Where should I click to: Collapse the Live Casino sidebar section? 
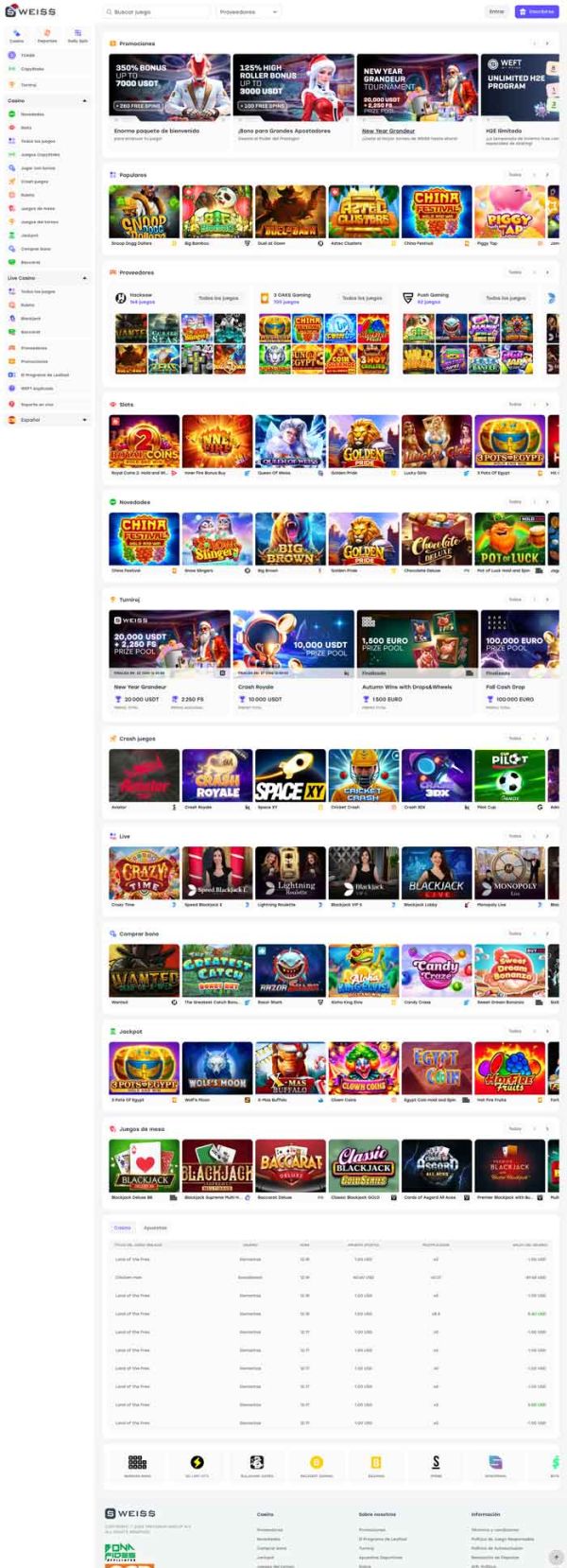pos(85,278)
